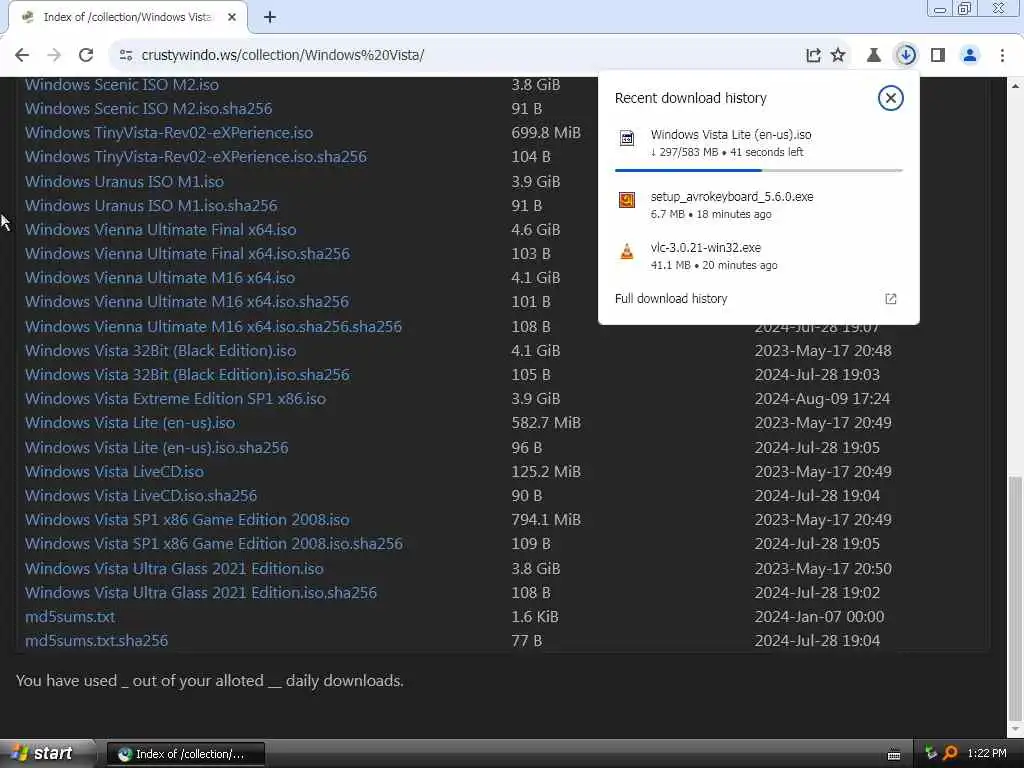Click the scrollbar up arrow
Viewport: 1024px width, 768px height.
point(1016,86)
